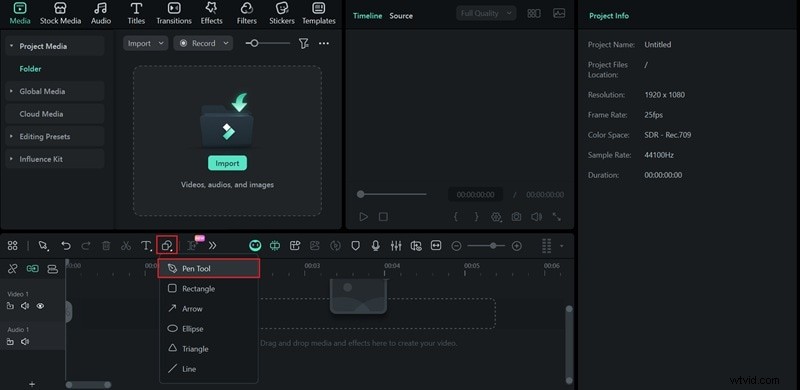The height and width of the screenshot is (390, 800).
Task: Click the scissors split icon
Action: pos(126,246)
